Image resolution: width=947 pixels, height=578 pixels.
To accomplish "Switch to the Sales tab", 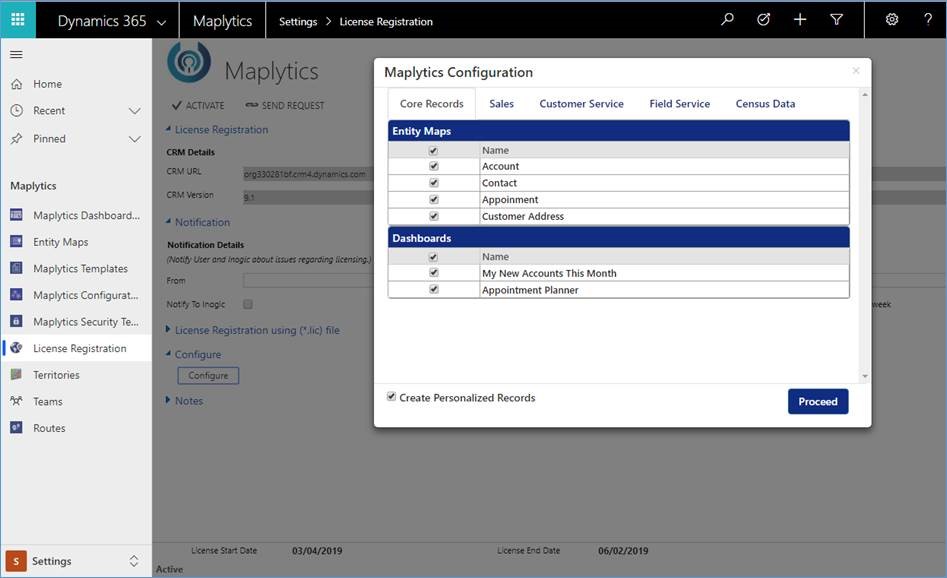I will 501,104.
